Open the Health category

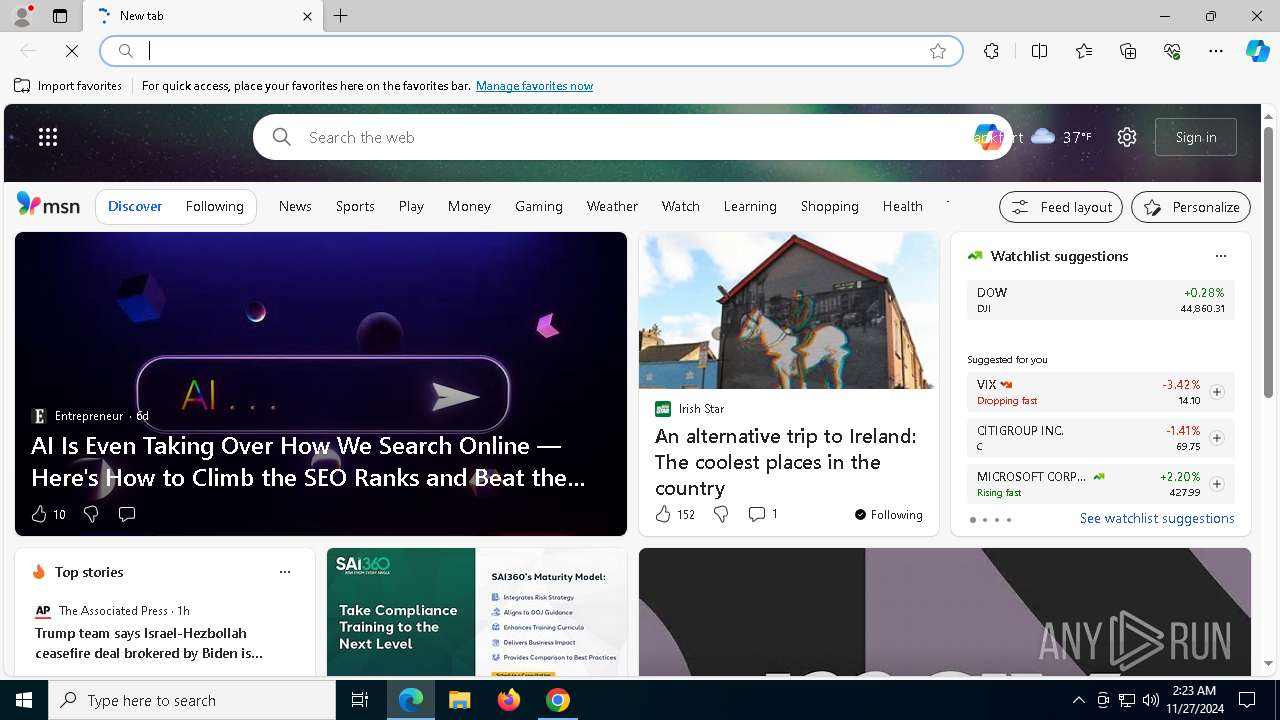(x=902, y=206)
